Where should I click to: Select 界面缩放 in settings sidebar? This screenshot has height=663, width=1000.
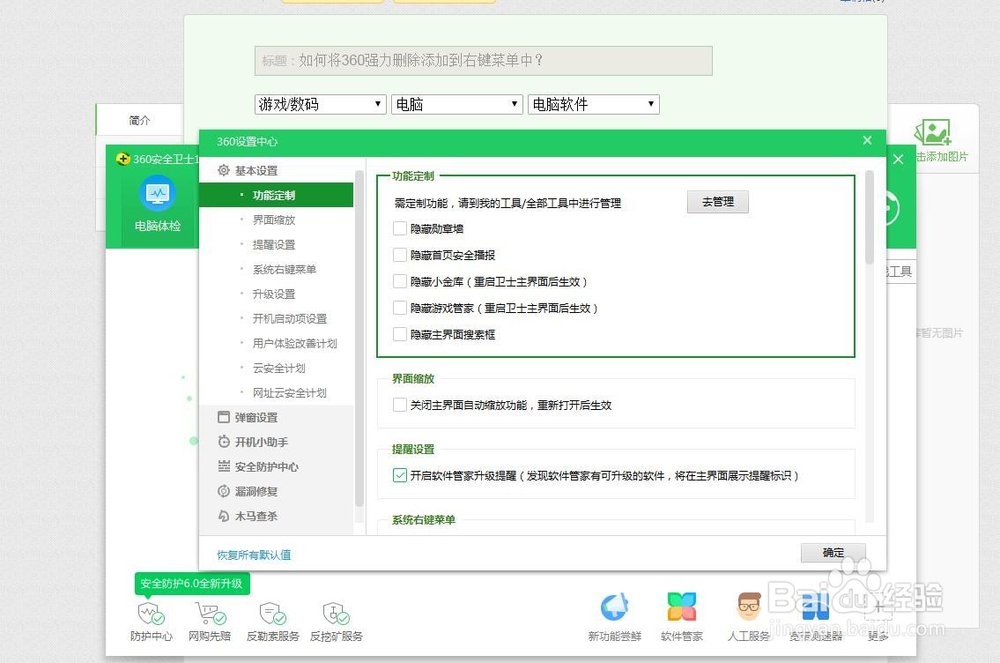pyautogui.click(x=276, y=220)
